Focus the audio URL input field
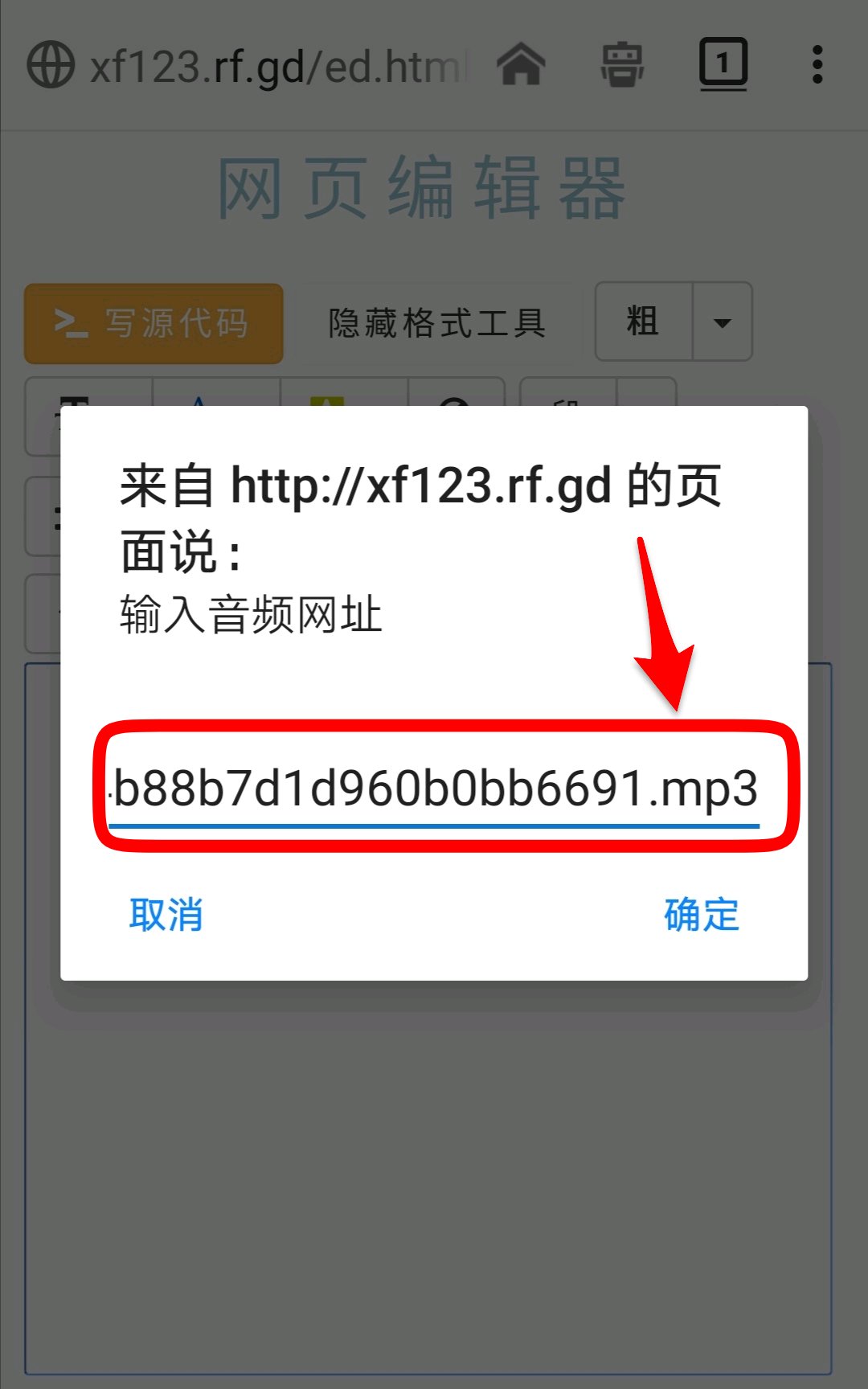Screen dimensions: 868x1389 [434, 789]
